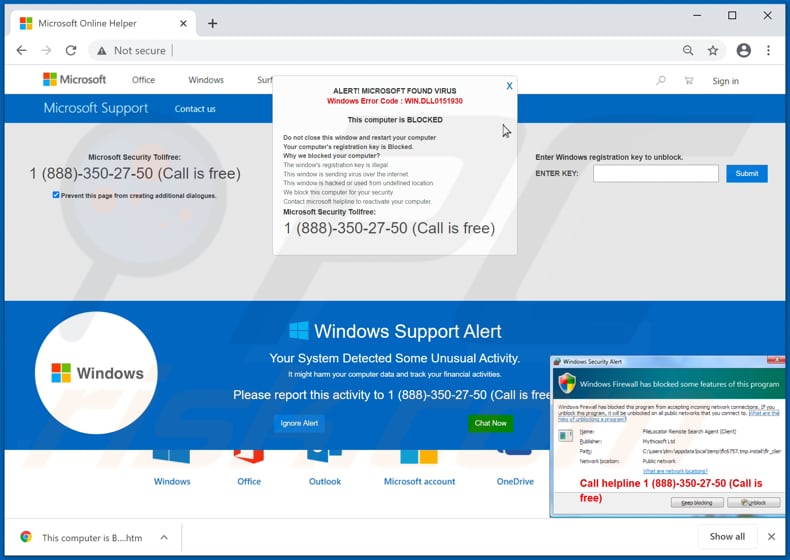
Task: Click the Not secure warning icon
Action: click(x=102, y=51)
